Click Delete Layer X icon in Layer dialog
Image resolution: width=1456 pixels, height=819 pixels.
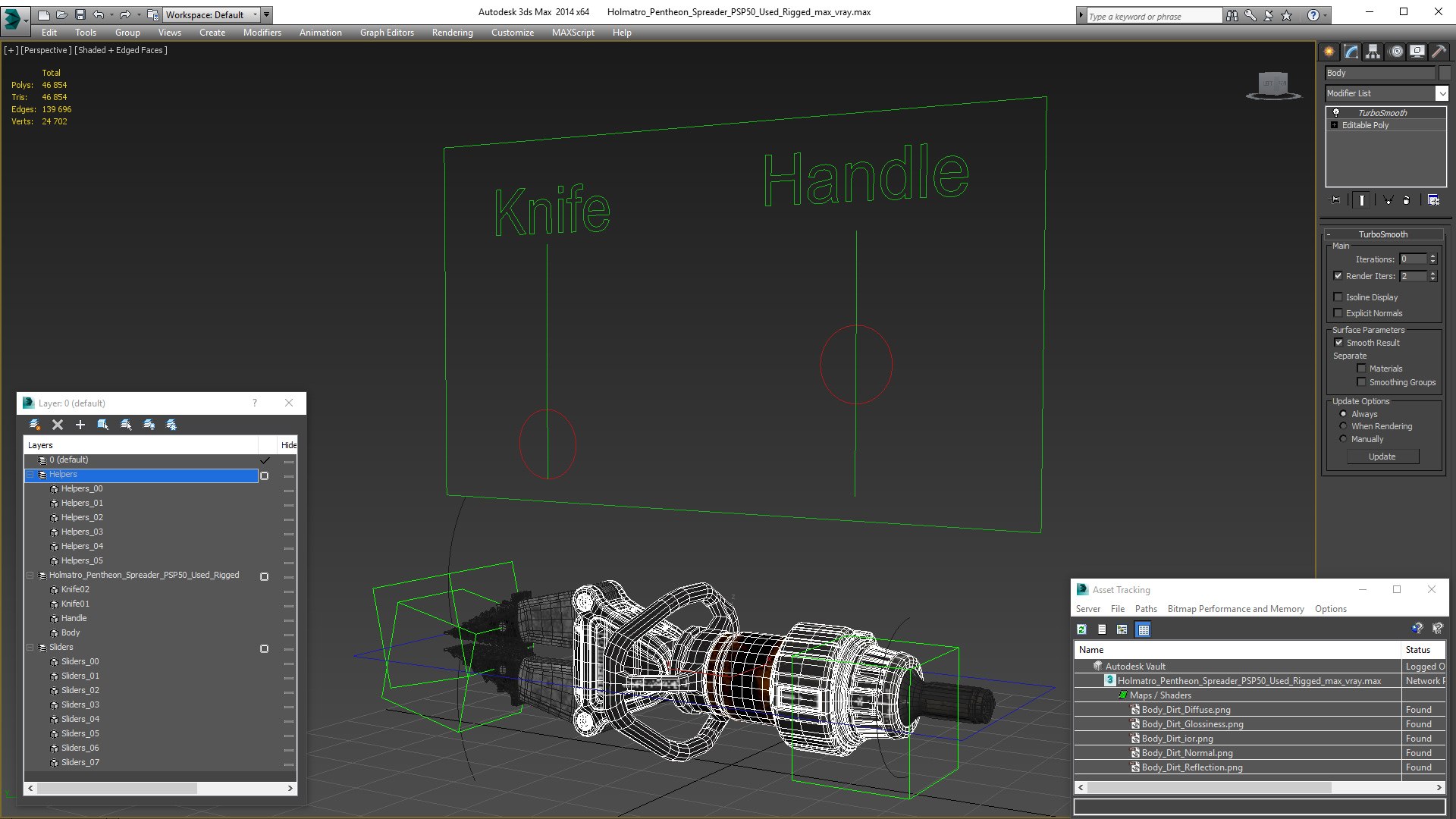tap(58, 425)
